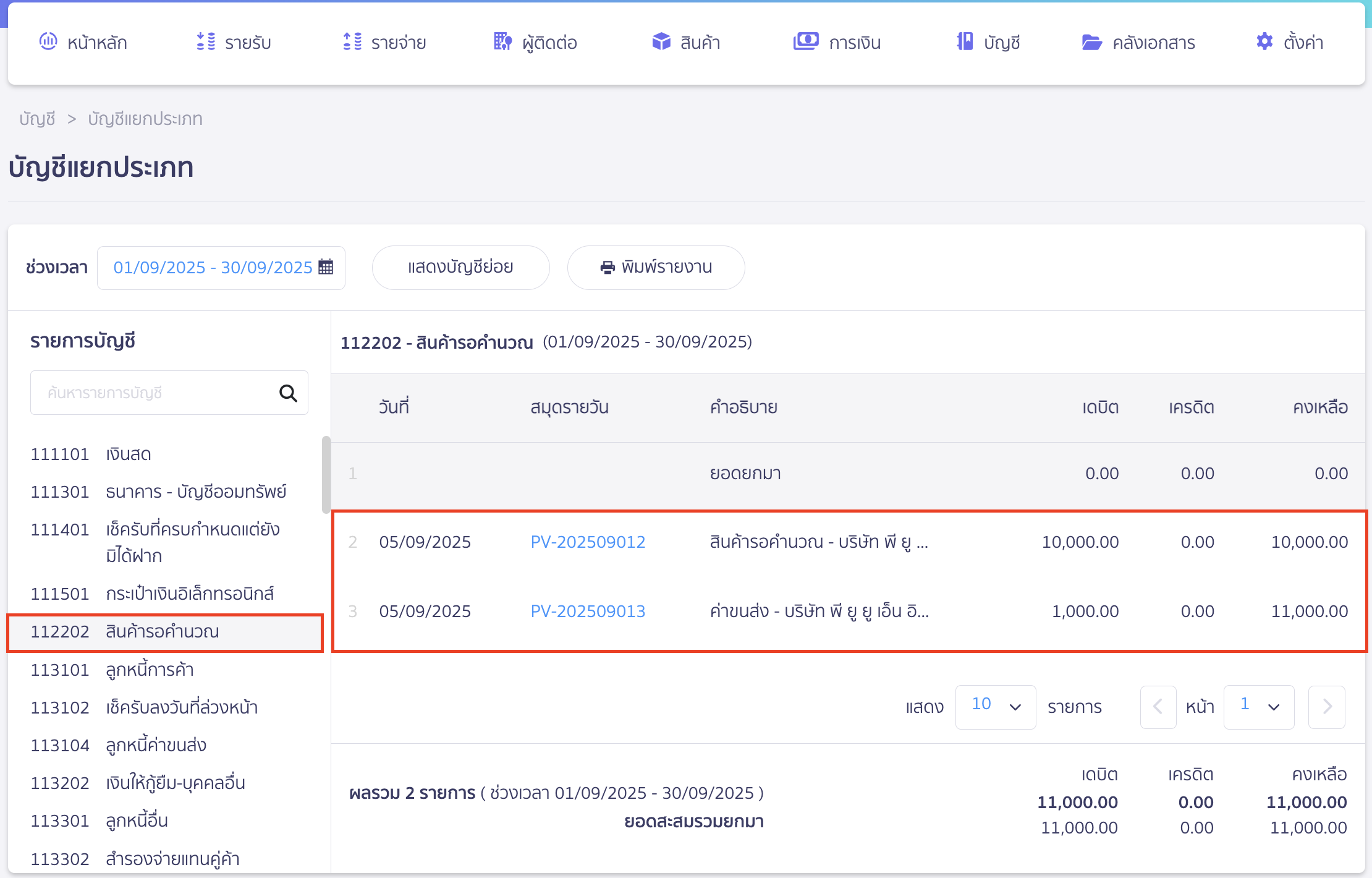1372x878 pixels.
Task: Click the สมุดรายวัน column header
Action: (x=569, y=407)
